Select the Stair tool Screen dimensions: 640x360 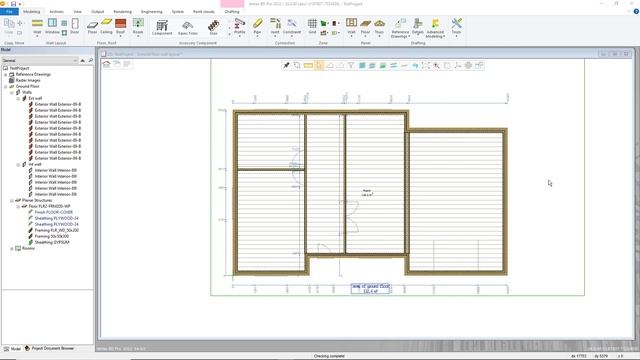pos(213,27)
